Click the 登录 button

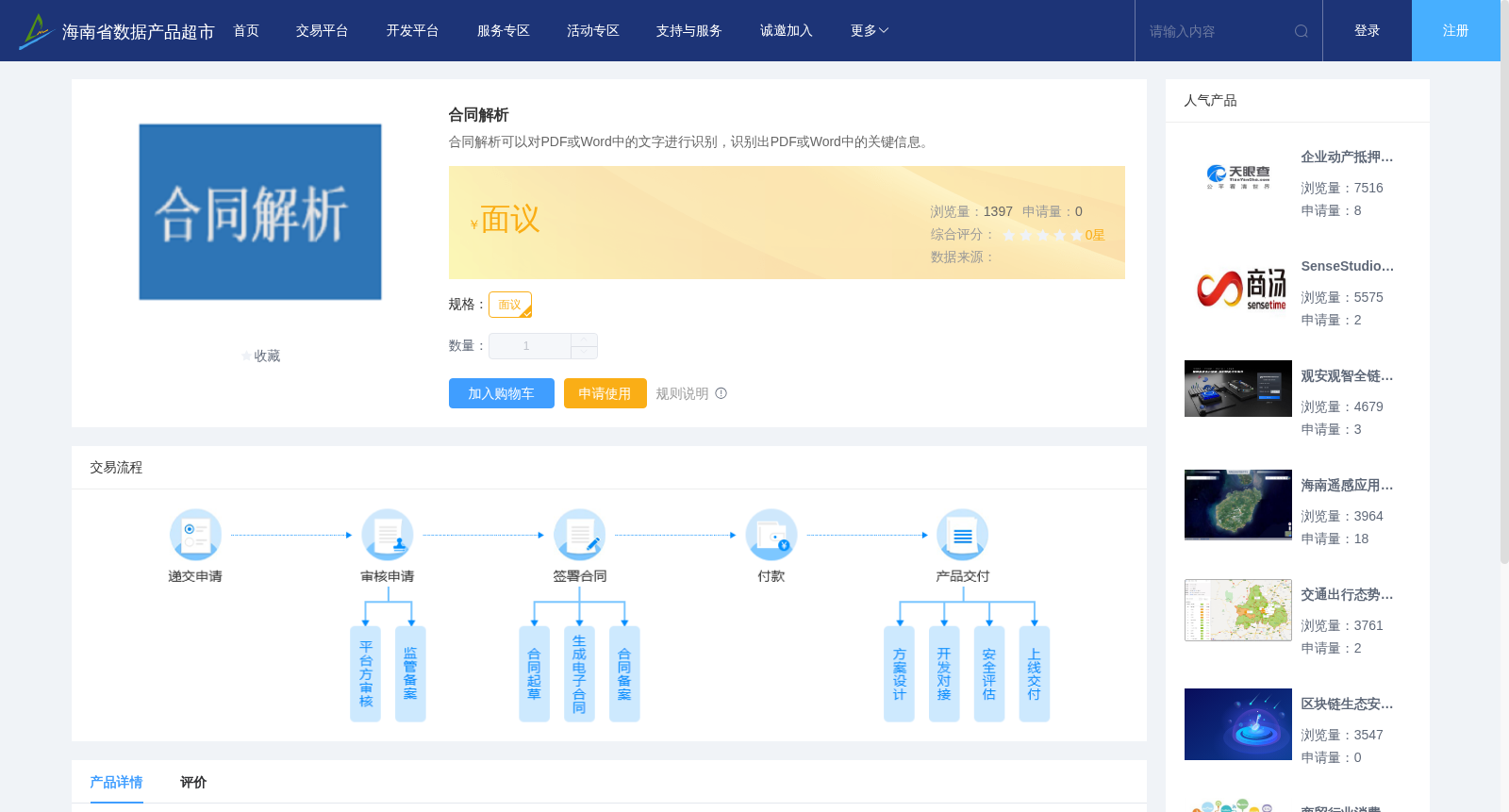click(x=1368, y=31)
